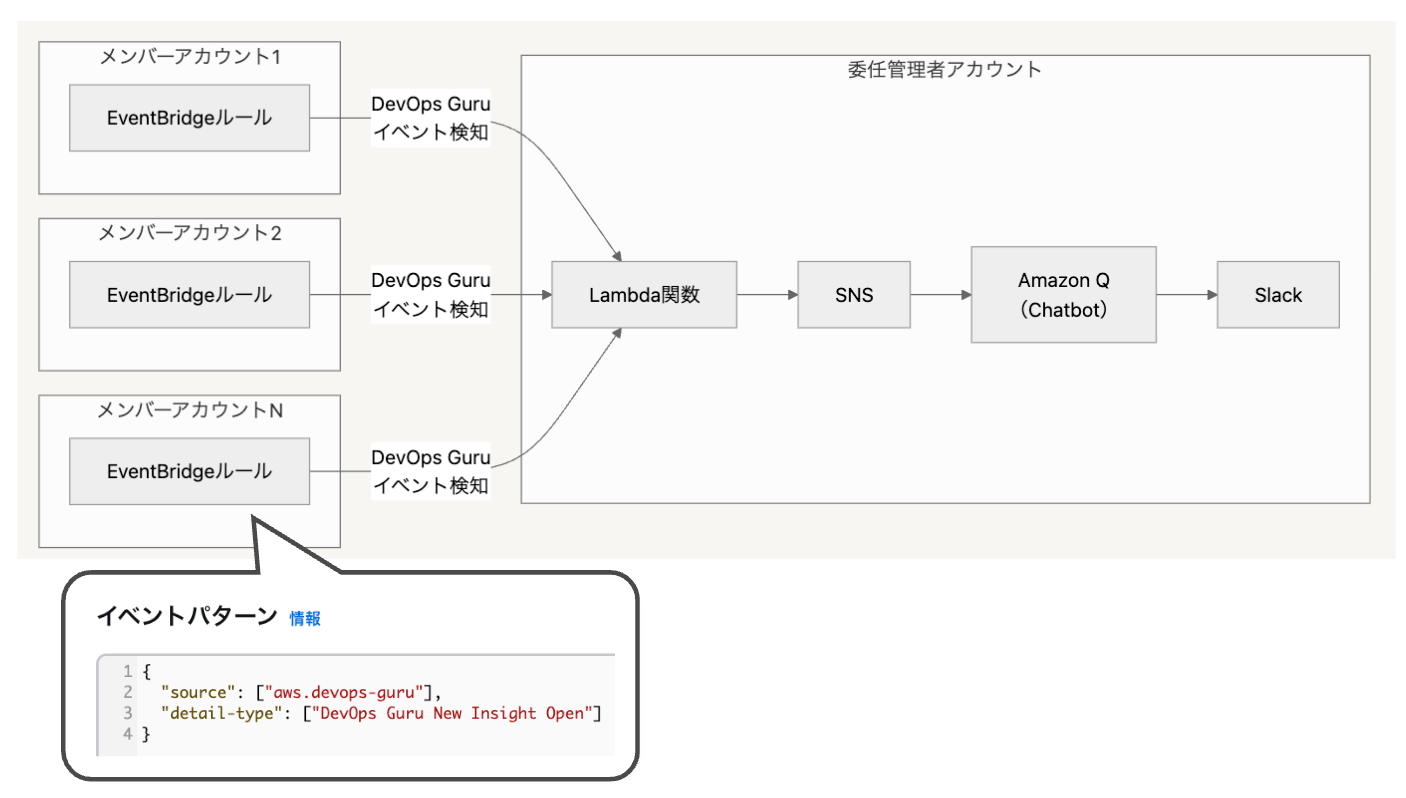Click line number 4 in the code editor
Viewport: 1406px width, 798px height.
point(128,734)
